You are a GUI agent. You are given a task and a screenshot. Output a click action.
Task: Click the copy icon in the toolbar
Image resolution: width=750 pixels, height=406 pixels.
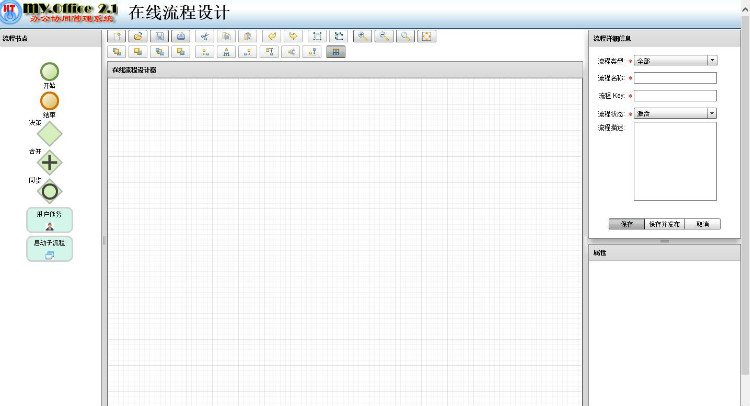[226, 36]
